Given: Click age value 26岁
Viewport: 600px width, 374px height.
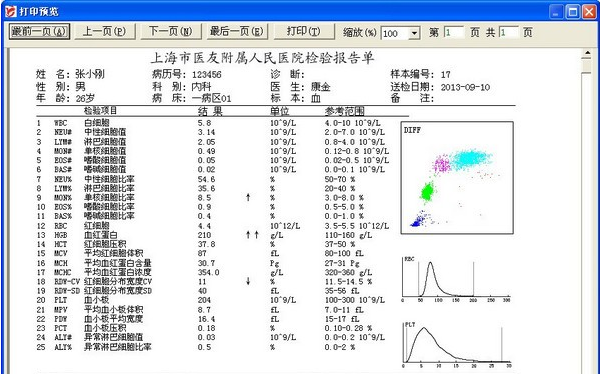Looking at the screenshot, I should [x=85, y=98].
